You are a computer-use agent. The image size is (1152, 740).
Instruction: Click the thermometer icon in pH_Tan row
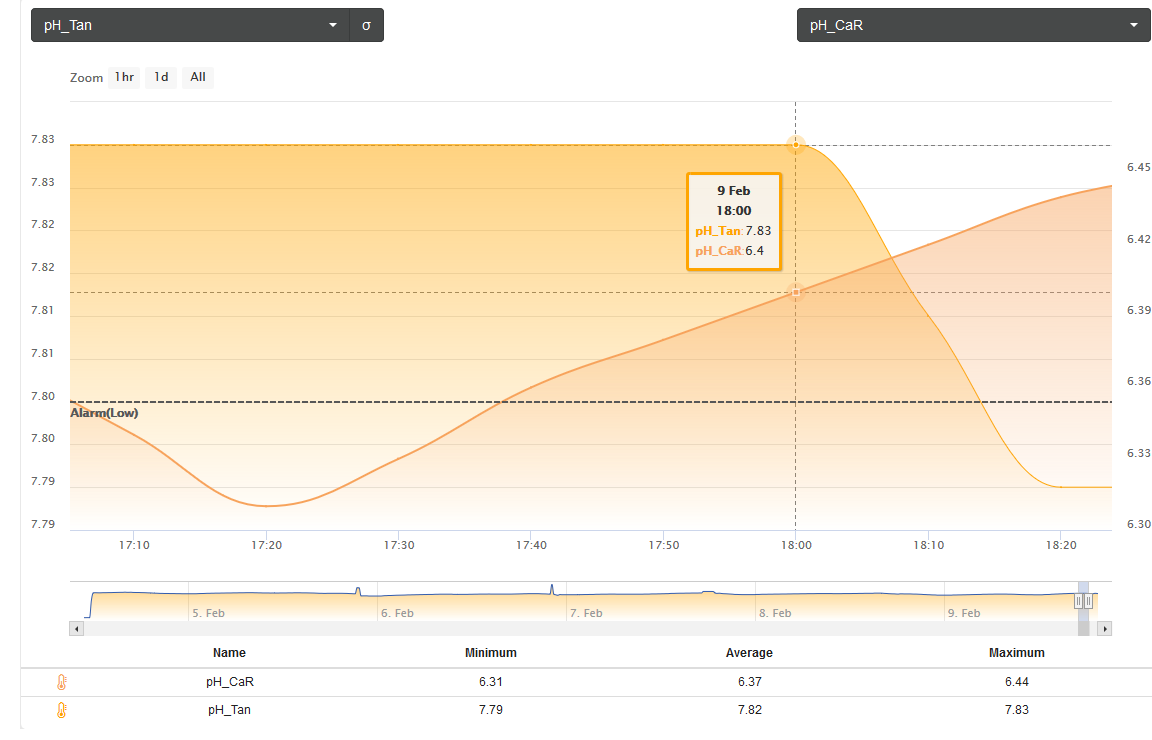coord(62,710)
